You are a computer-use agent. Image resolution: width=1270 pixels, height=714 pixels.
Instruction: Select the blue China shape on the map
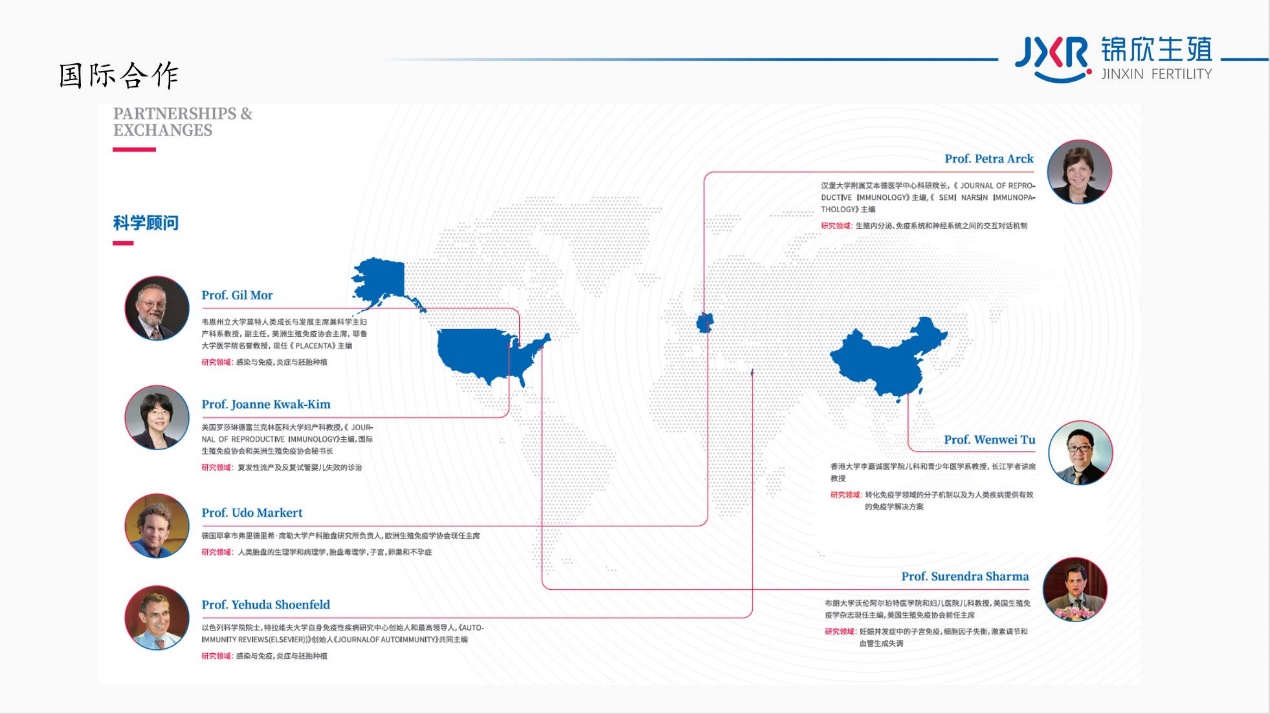889,362
